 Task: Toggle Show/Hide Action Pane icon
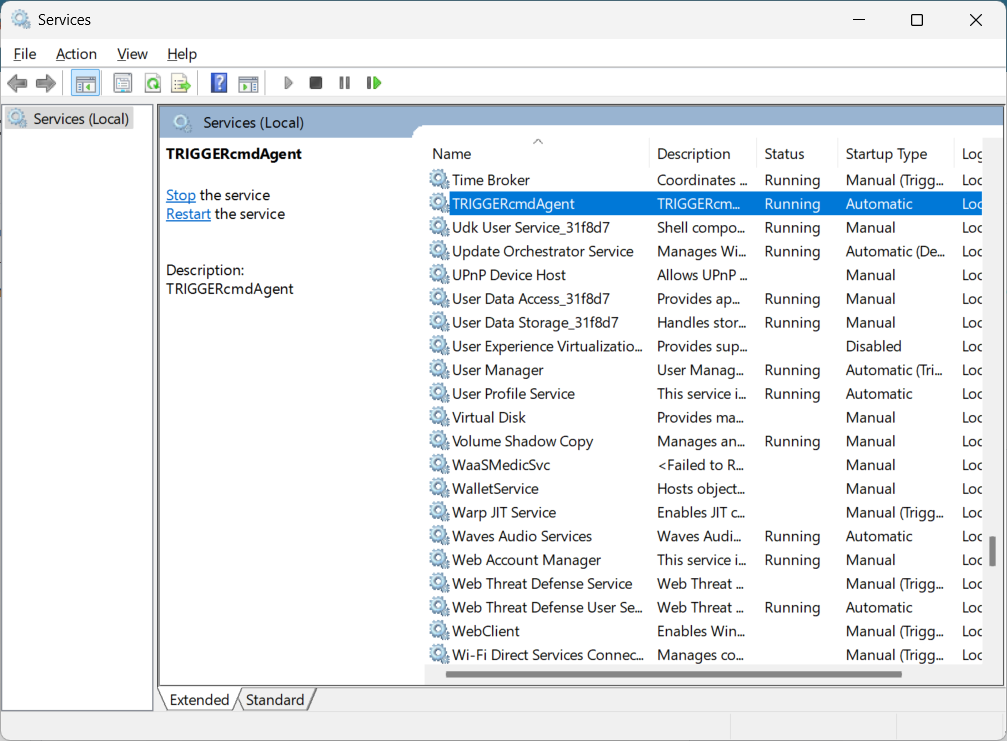click(248, 83)
